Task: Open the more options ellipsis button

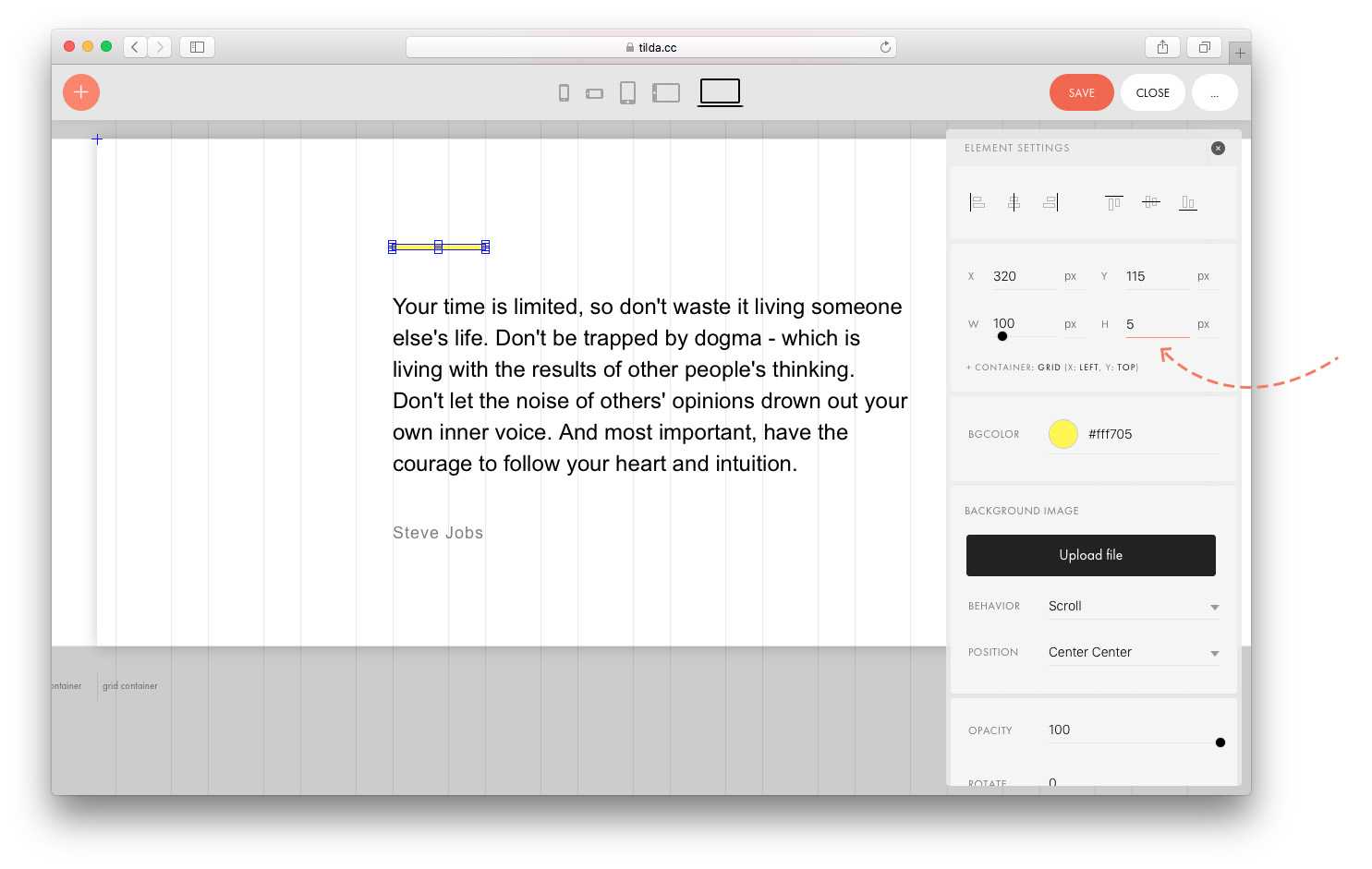Action: 1214,92
